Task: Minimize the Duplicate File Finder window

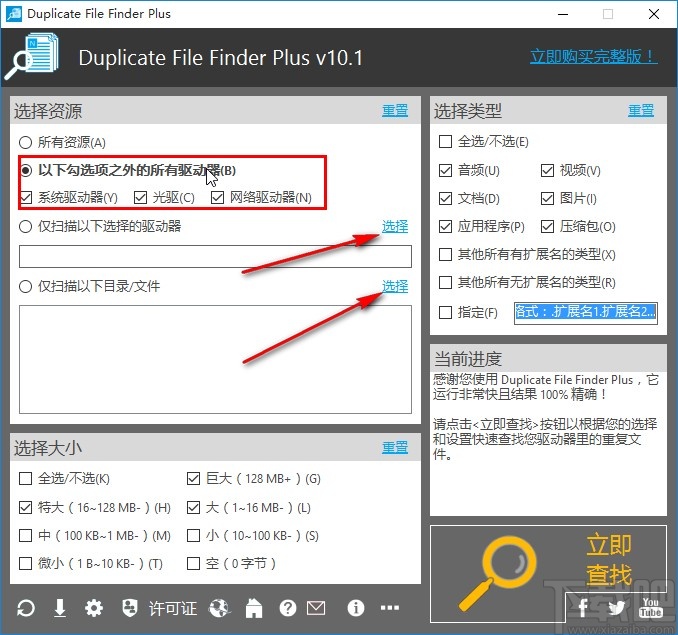Action: pos(563,14)
